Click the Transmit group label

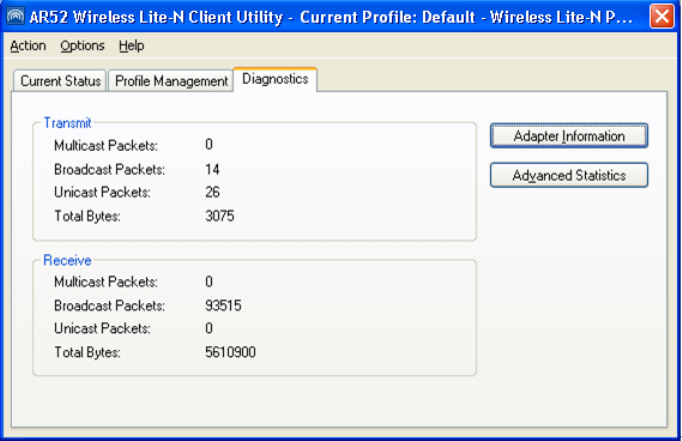[x=67, y=123]
